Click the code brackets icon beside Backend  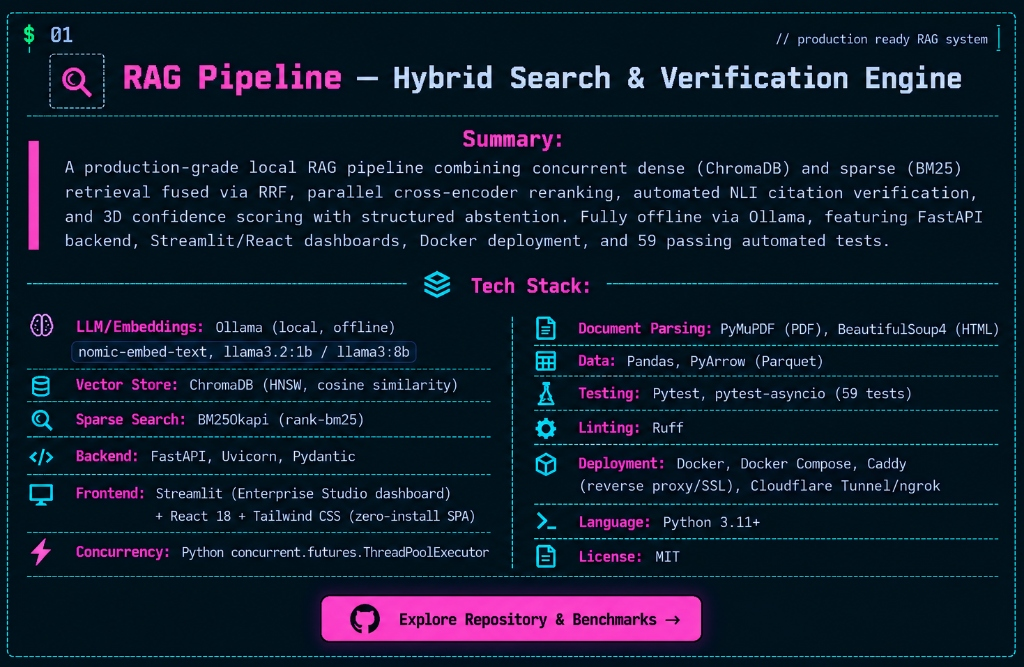coord(41,457)
